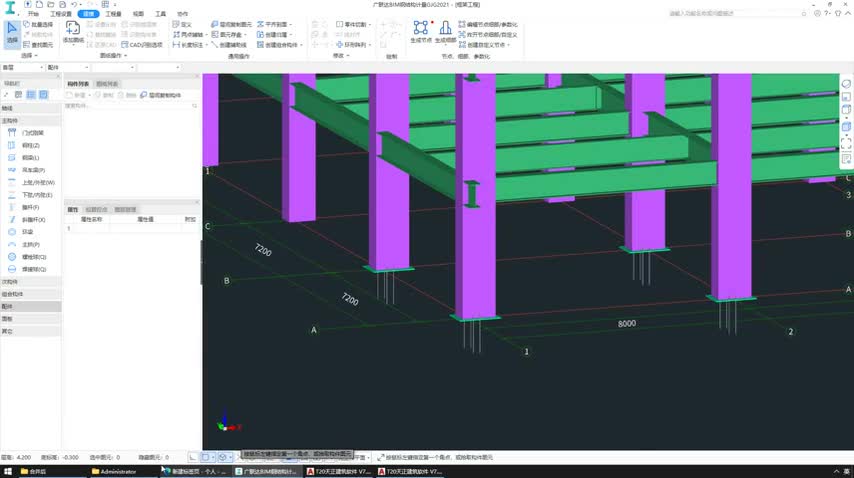The width and height of the screenshot is (854, 478).
Task: Select 门式刚架 in the component navigator
Action: click(x=26, y=133)
